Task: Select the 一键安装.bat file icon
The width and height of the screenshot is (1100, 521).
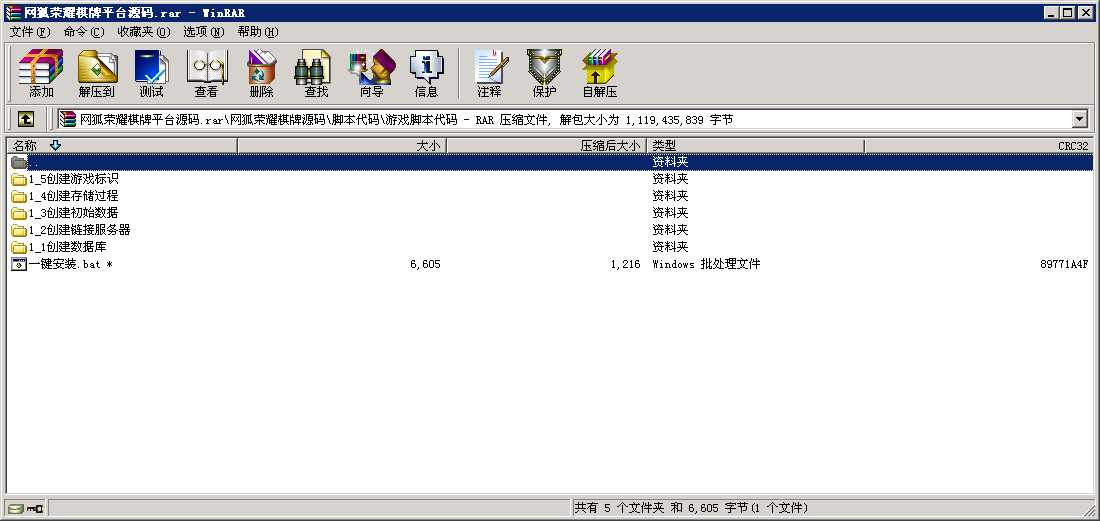Action: (19, 264)
